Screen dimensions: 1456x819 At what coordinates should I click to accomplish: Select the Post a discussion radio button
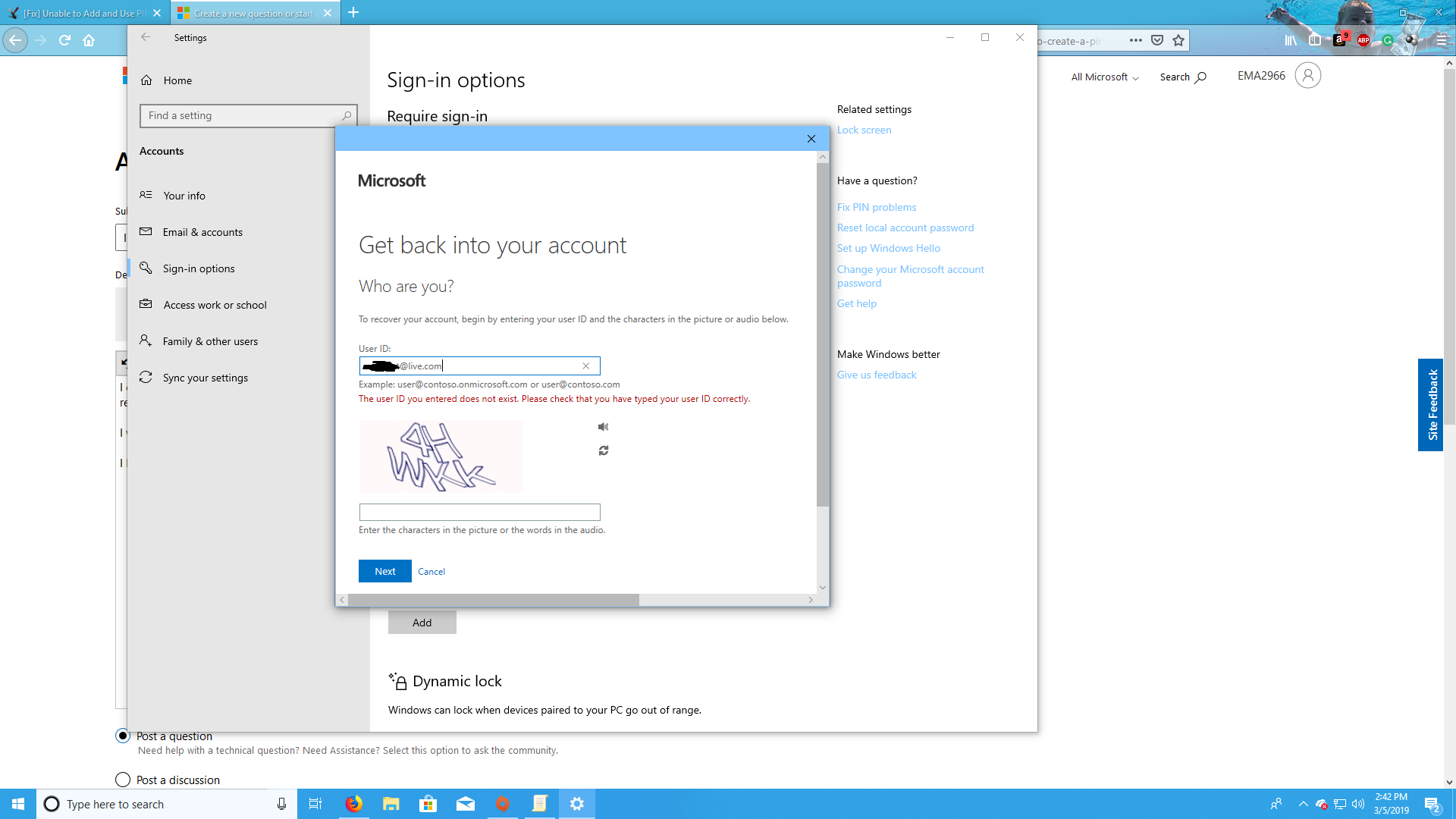pos(122,780)
